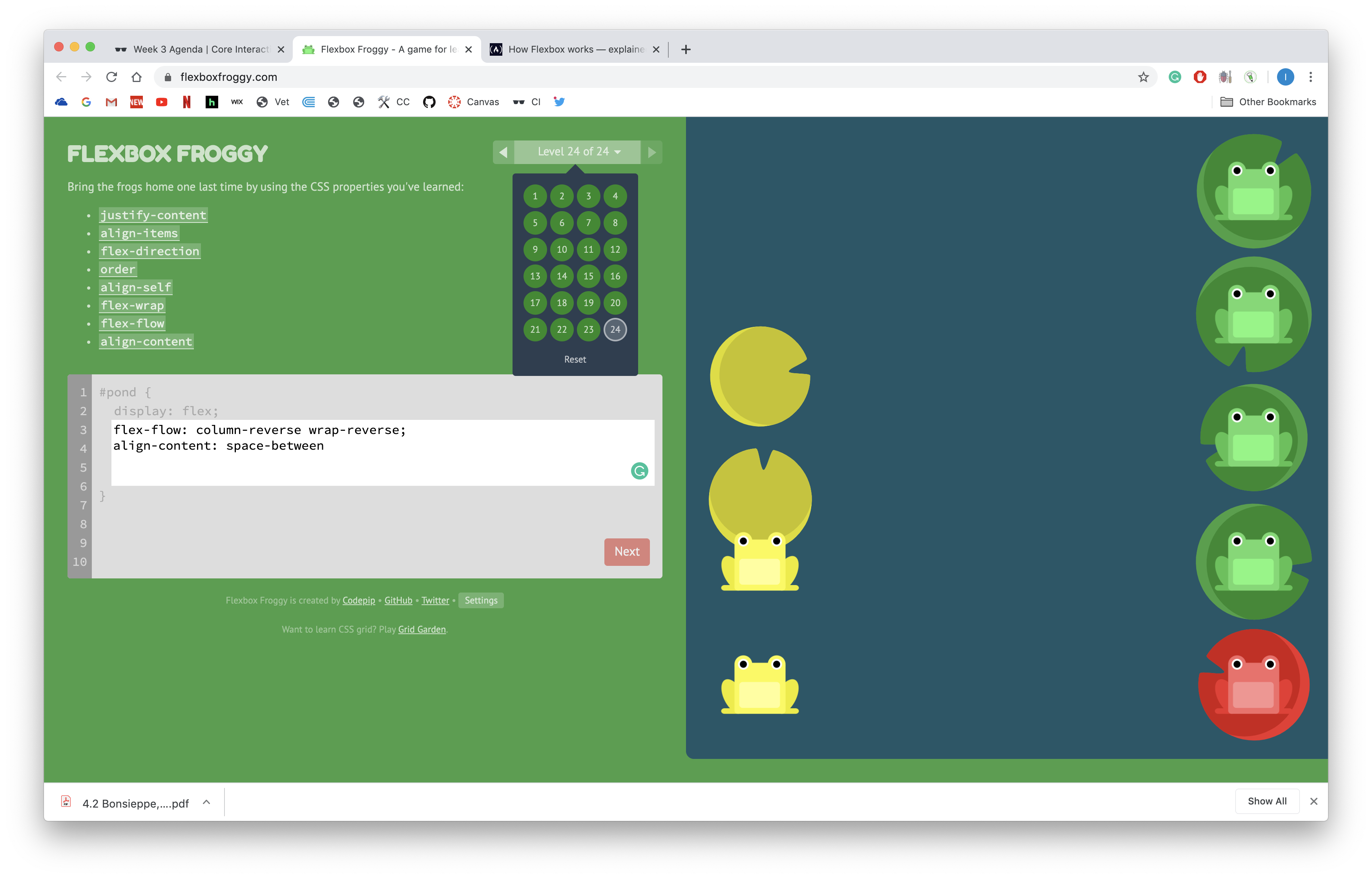Screen dimensions: 1372x879
Task: Open the Settings button in footer
Action: click(480, 600)
